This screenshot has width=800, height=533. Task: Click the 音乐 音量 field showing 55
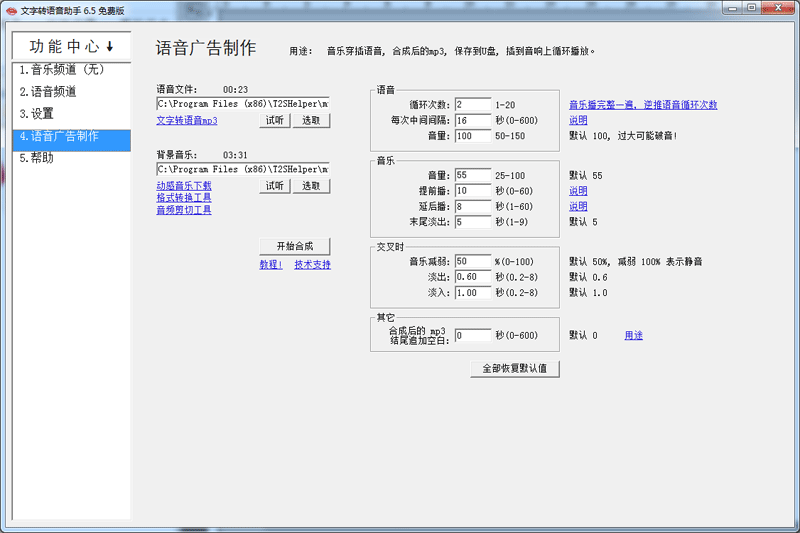coord(473,175)
